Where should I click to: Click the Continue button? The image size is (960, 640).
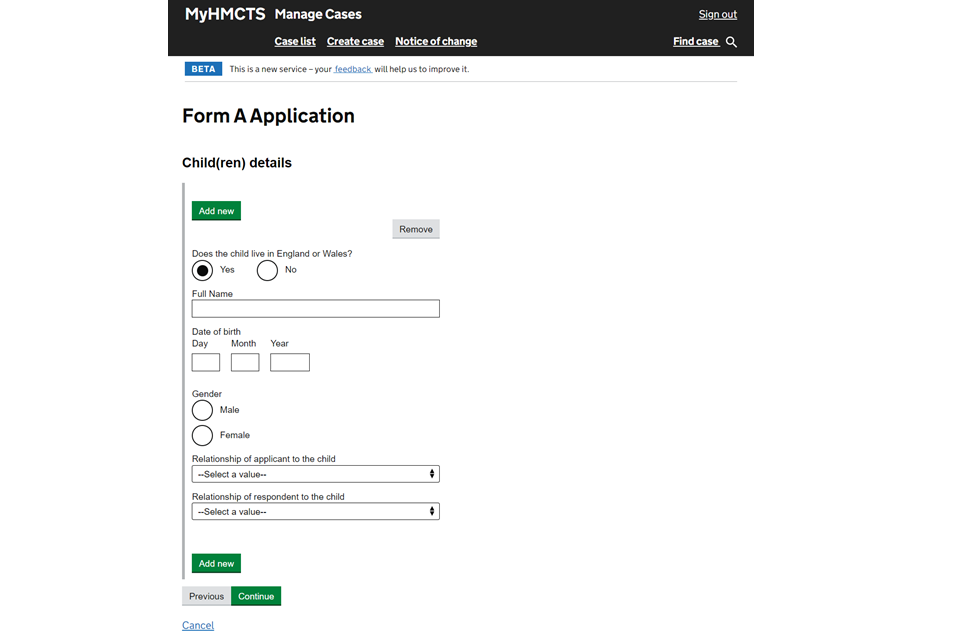pyautogui.click(x=256, y=596)
